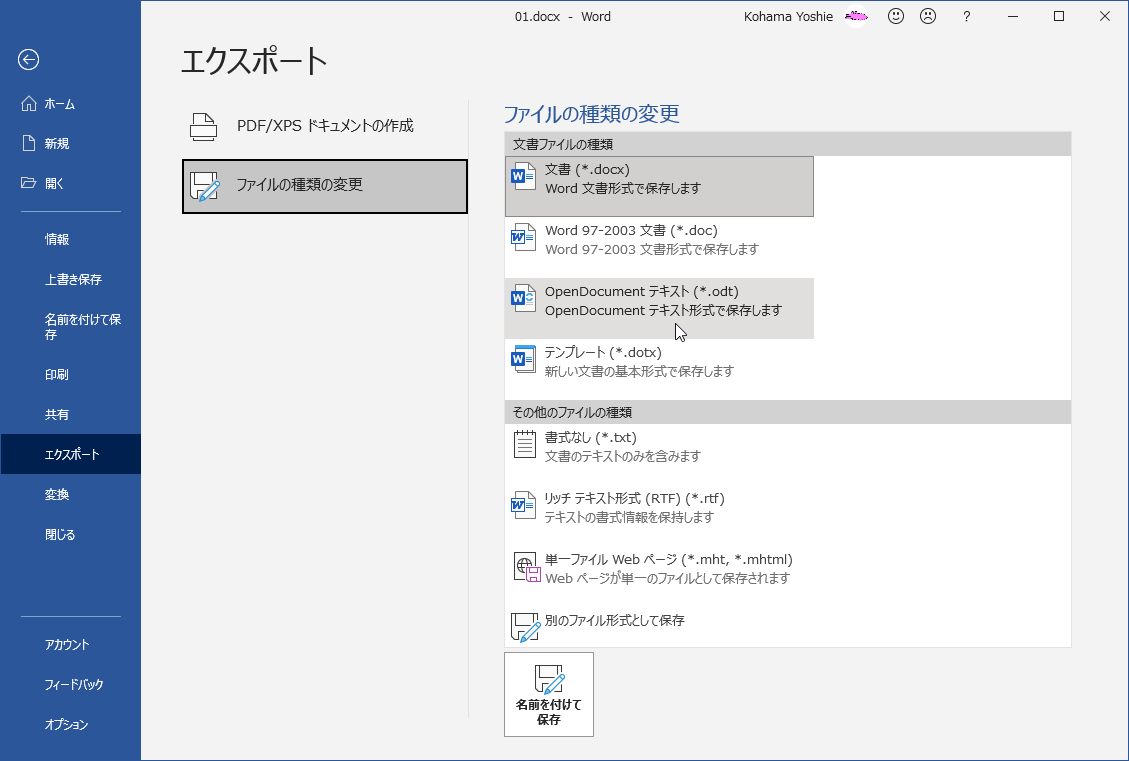Select 単一ファイル Web ページ (*.mht) type

tap(660, 575)
